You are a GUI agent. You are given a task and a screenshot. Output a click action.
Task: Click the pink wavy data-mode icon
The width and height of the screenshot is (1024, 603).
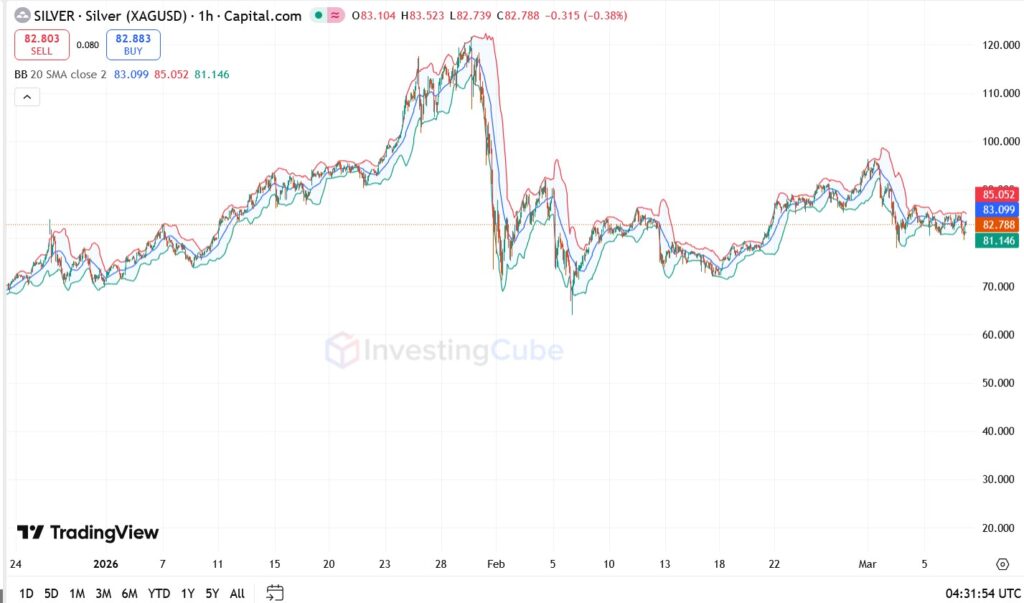click(336, 16)
